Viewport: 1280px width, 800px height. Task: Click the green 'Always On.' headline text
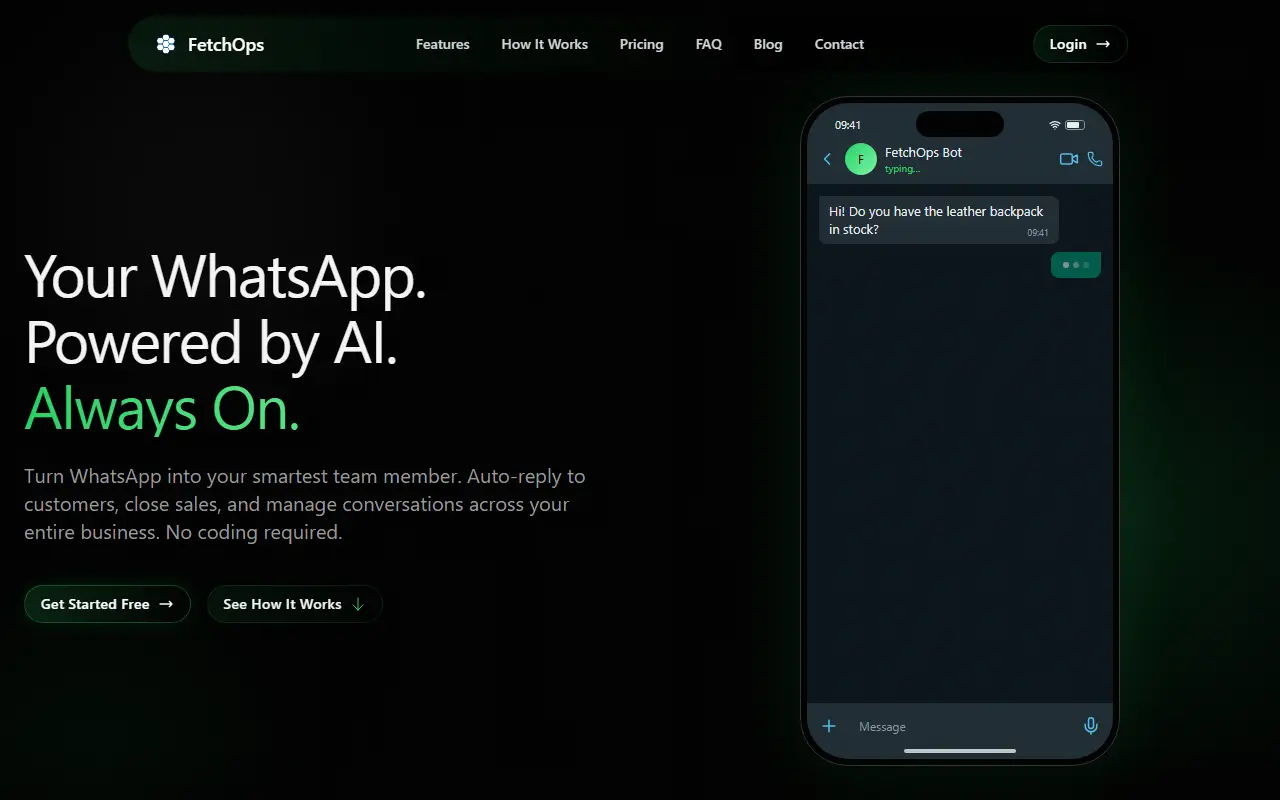tap(162, 408)
